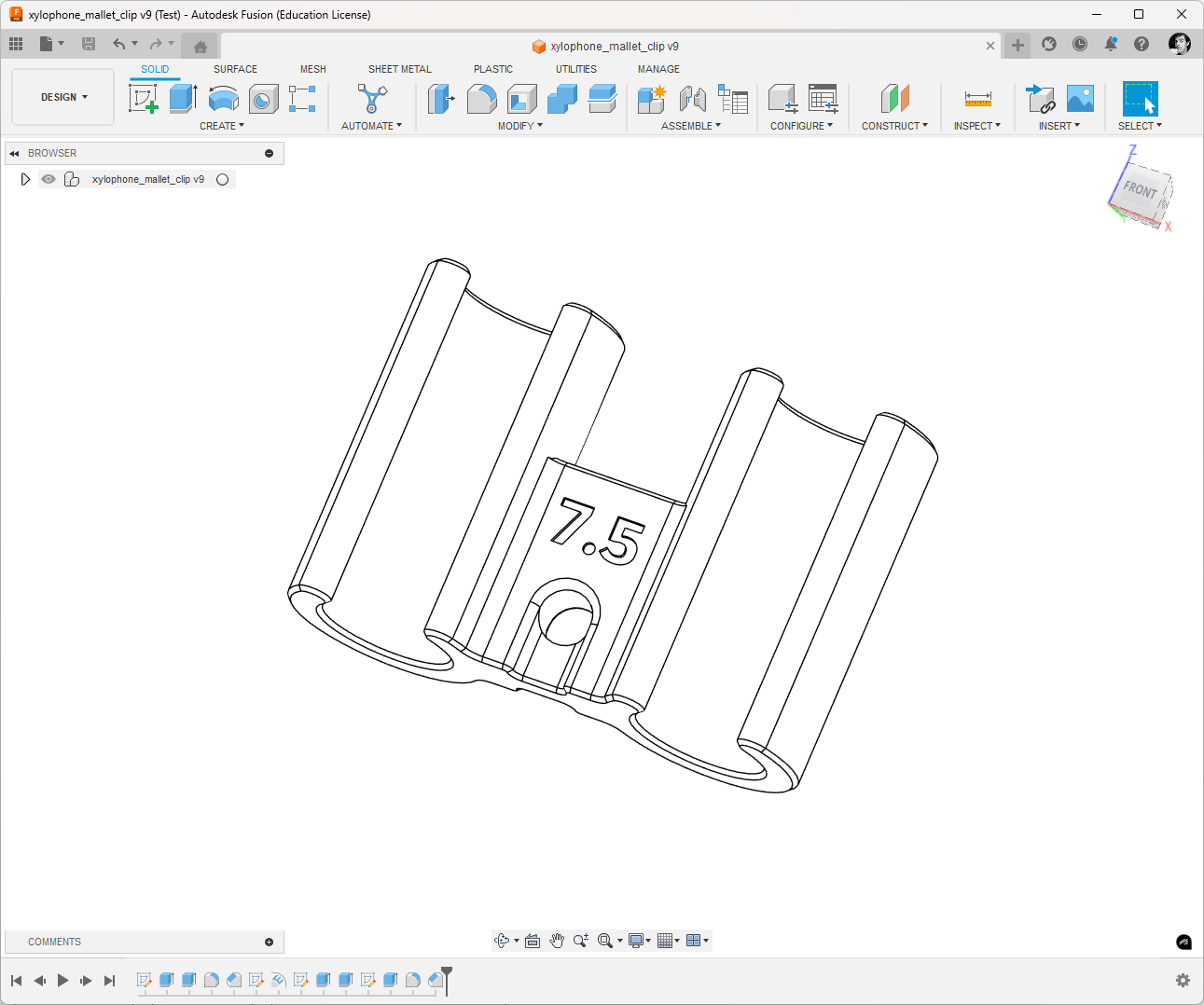
Task: Hide the xylophone_mallet_clip v9 component visibility
Action: [x=48, y=179]
